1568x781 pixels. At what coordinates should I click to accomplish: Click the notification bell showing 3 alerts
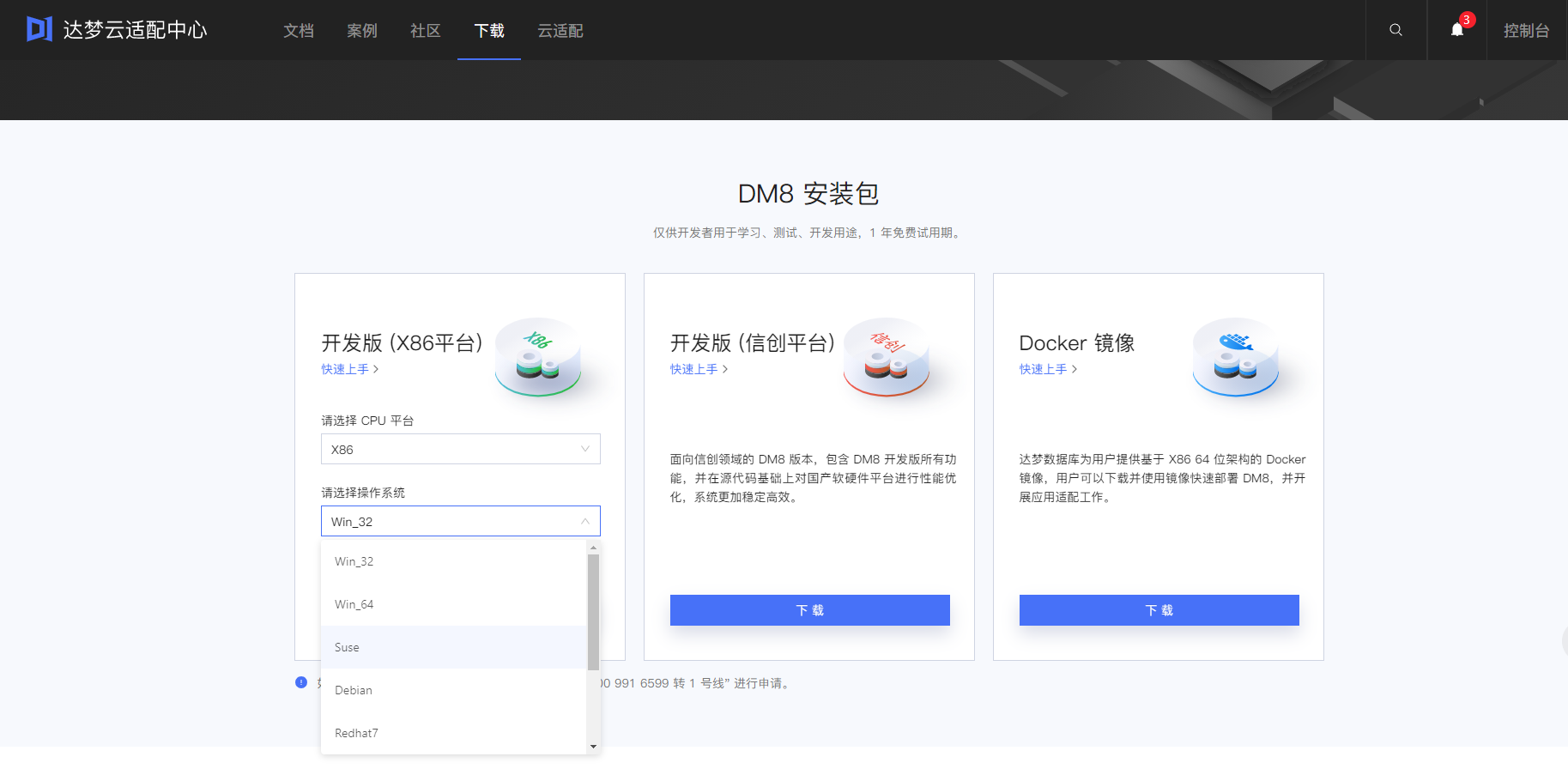(x=1456, y=29)
